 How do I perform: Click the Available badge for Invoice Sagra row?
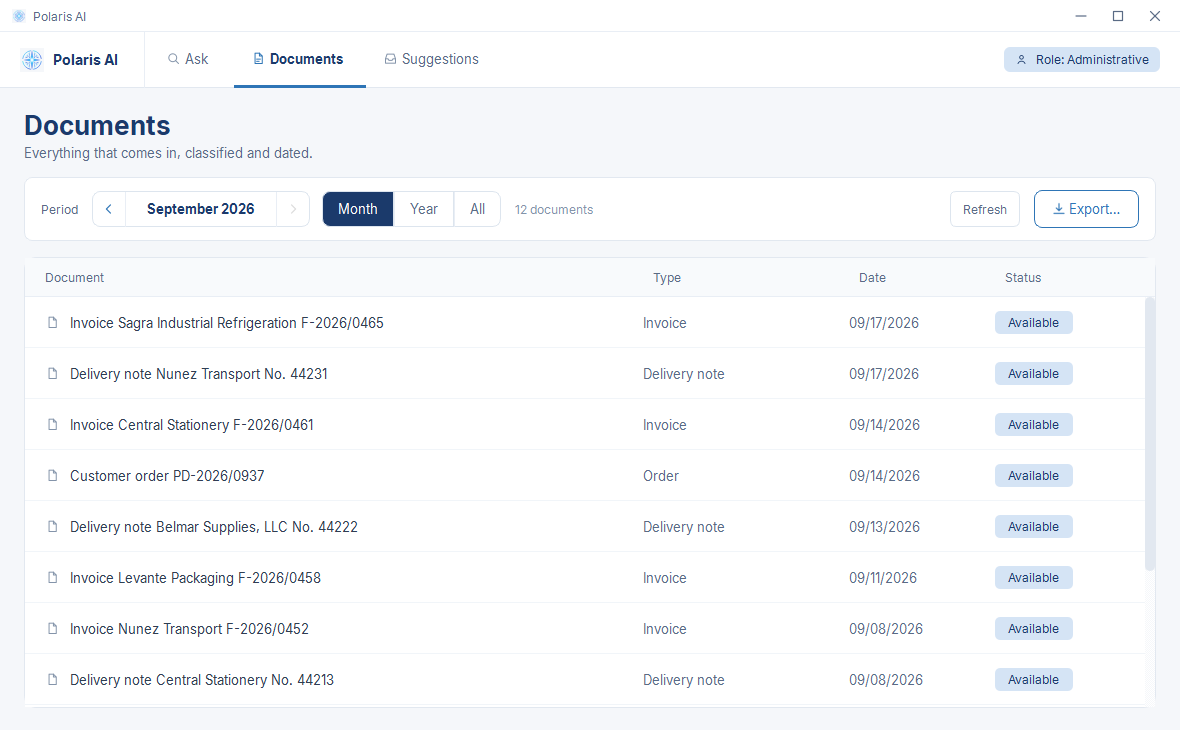[1033, 322]
